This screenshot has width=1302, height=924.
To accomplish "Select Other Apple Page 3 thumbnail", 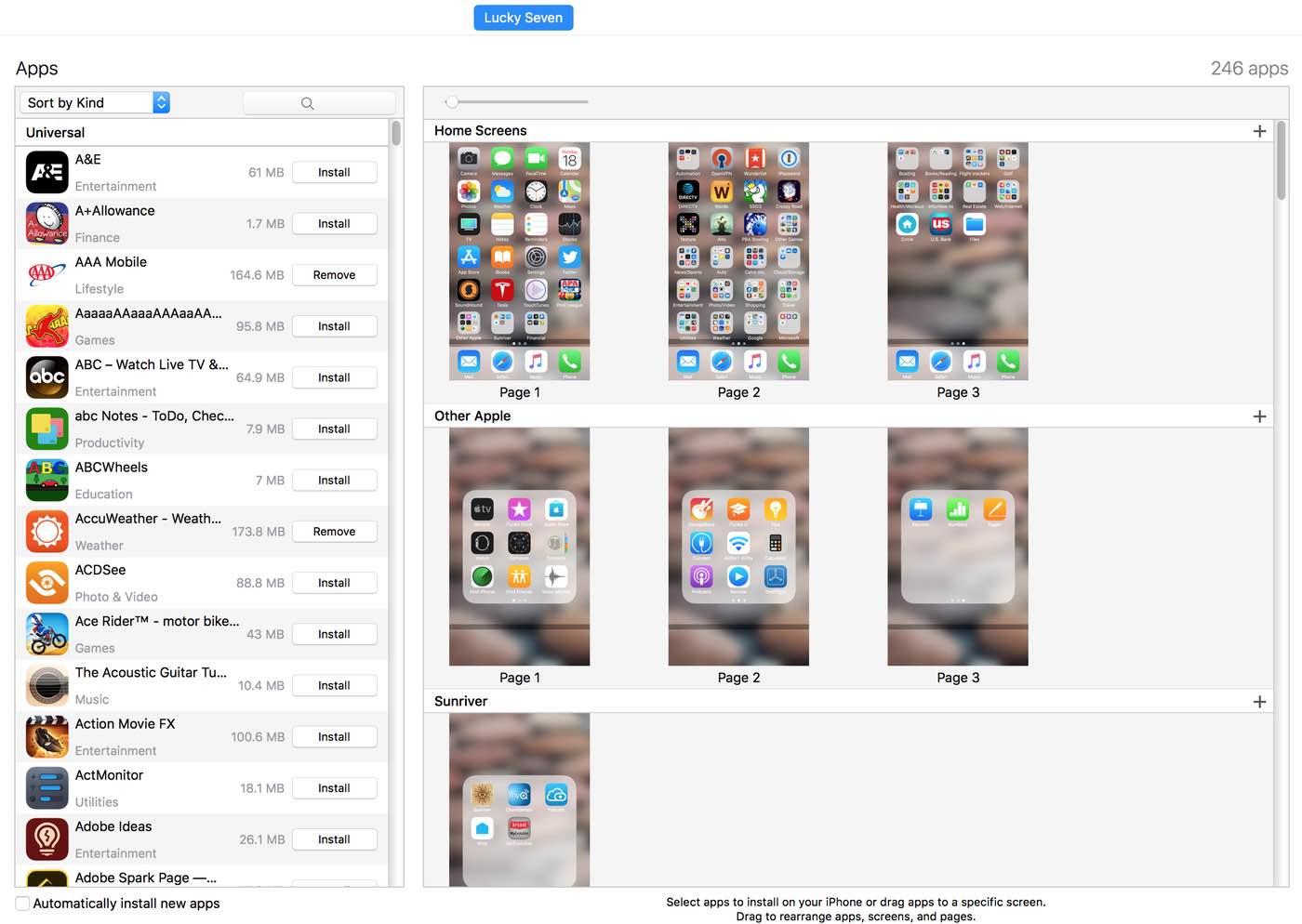I will click(958, 547).
